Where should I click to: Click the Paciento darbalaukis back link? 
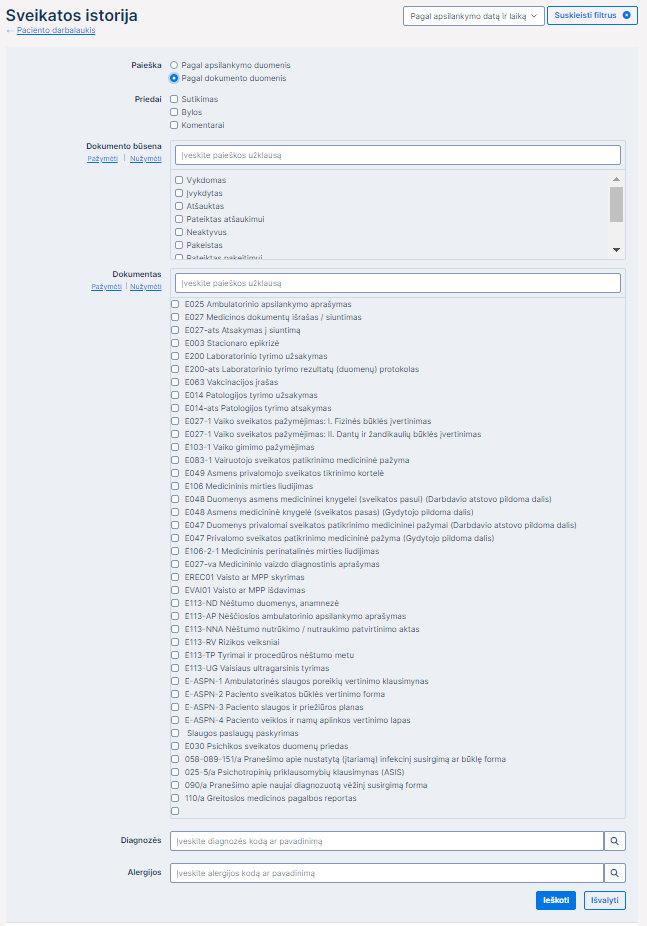click(x=56, y=31)
